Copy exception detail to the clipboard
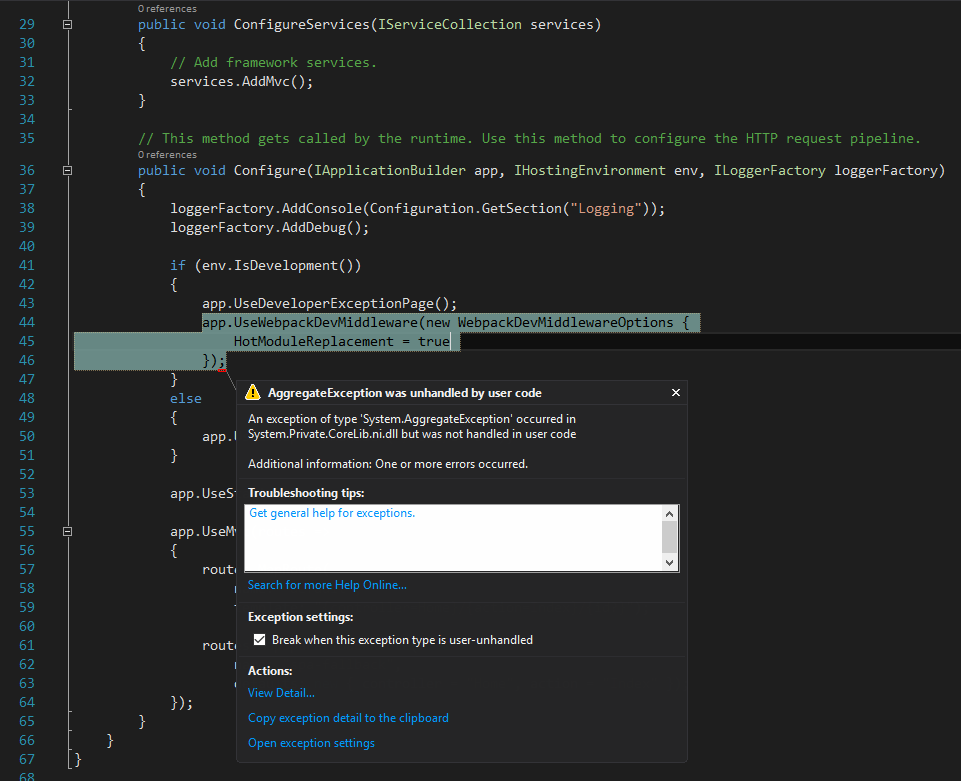961x781 pixels. coord(348,718)
